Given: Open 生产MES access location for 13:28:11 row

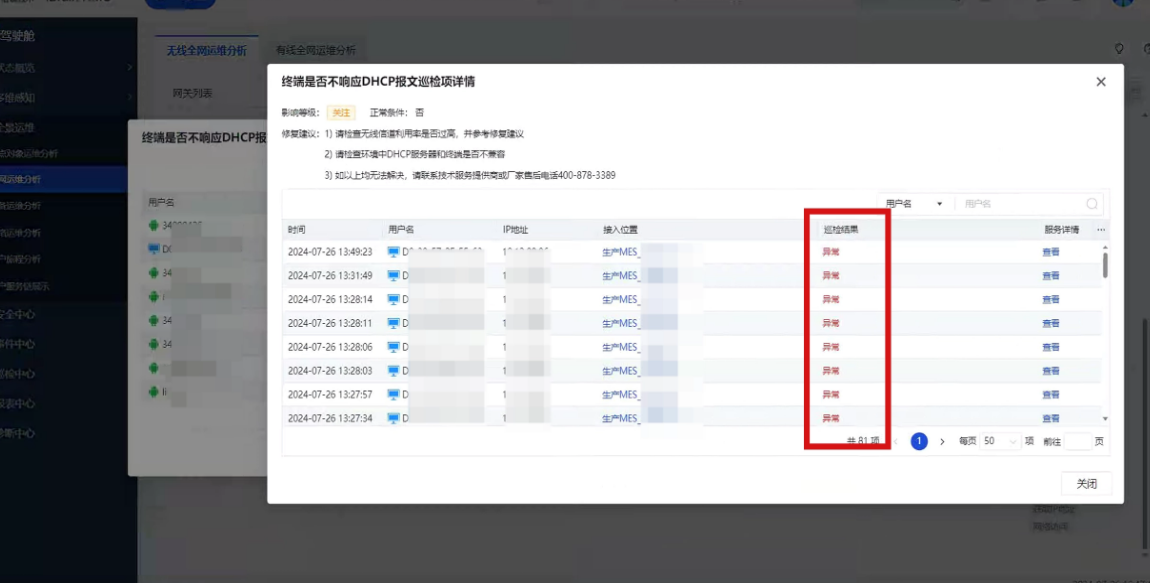Looking at the screenshot, I should 620,324.
